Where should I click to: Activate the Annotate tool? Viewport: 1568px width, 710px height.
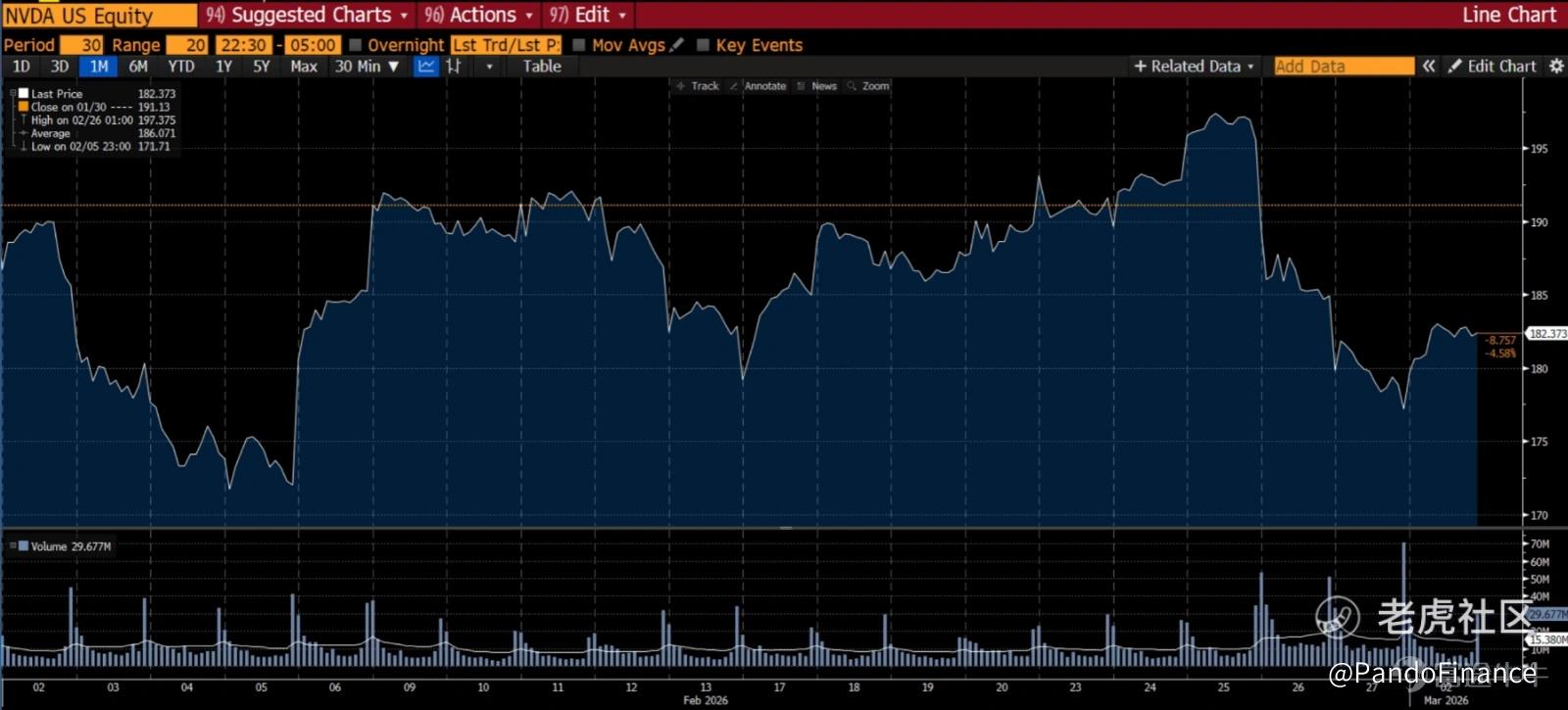pyautogui.click(x=759, y=86)
